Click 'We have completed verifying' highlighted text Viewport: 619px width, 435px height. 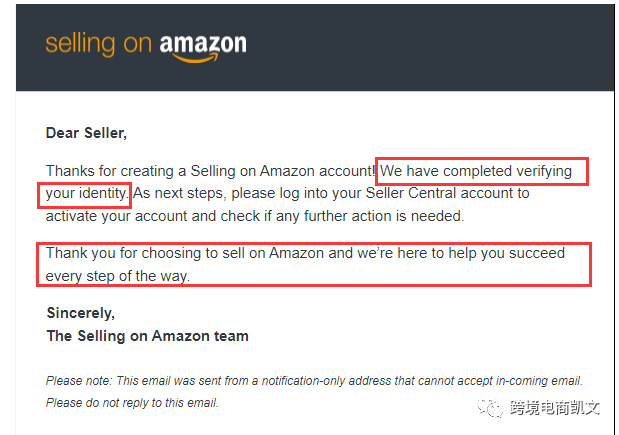coord(476,171)
